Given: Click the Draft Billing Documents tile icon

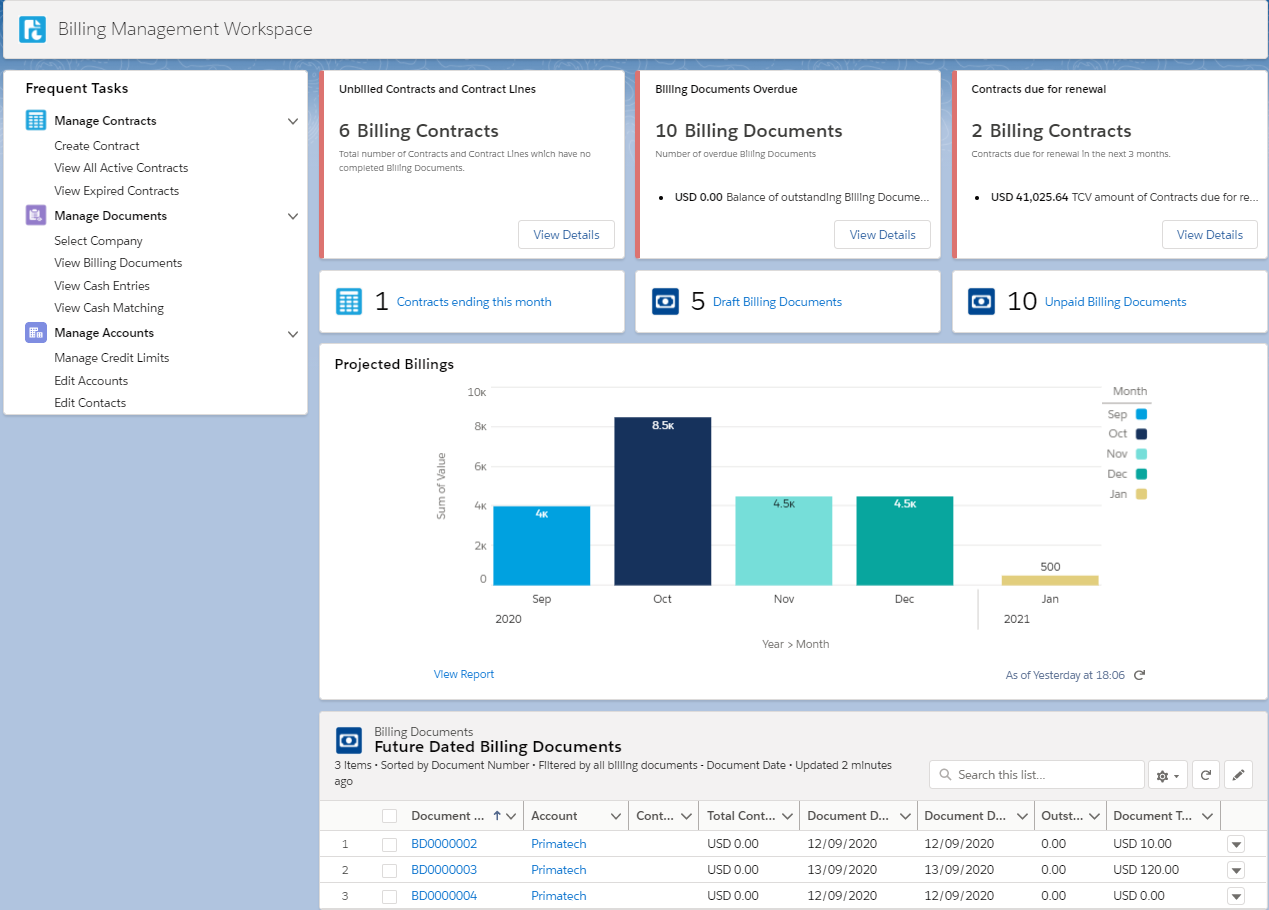Looking at the screenshot, I should 665,302.
